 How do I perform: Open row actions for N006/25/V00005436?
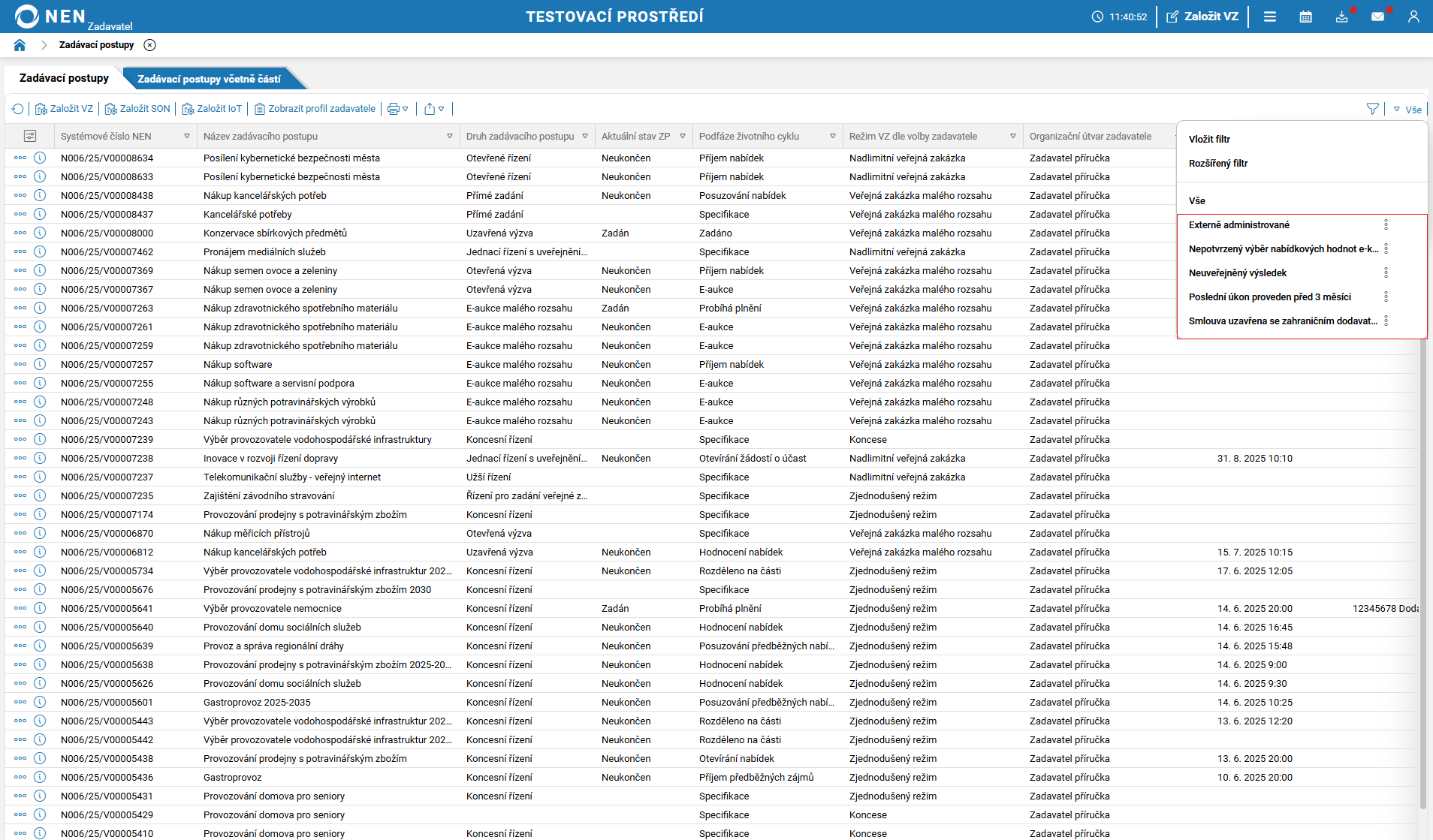(x=20, y=777)
